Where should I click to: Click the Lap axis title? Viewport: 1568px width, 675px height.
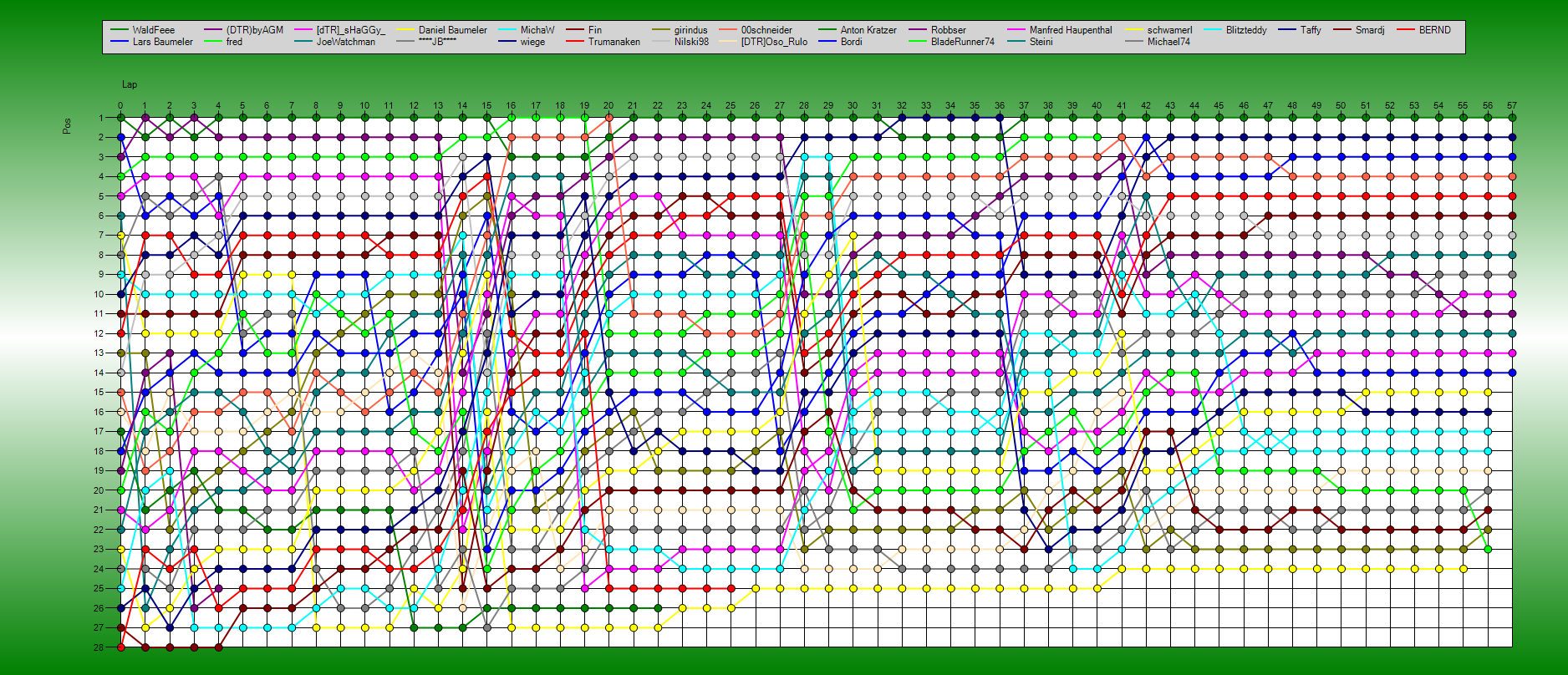tap(130, 84)
